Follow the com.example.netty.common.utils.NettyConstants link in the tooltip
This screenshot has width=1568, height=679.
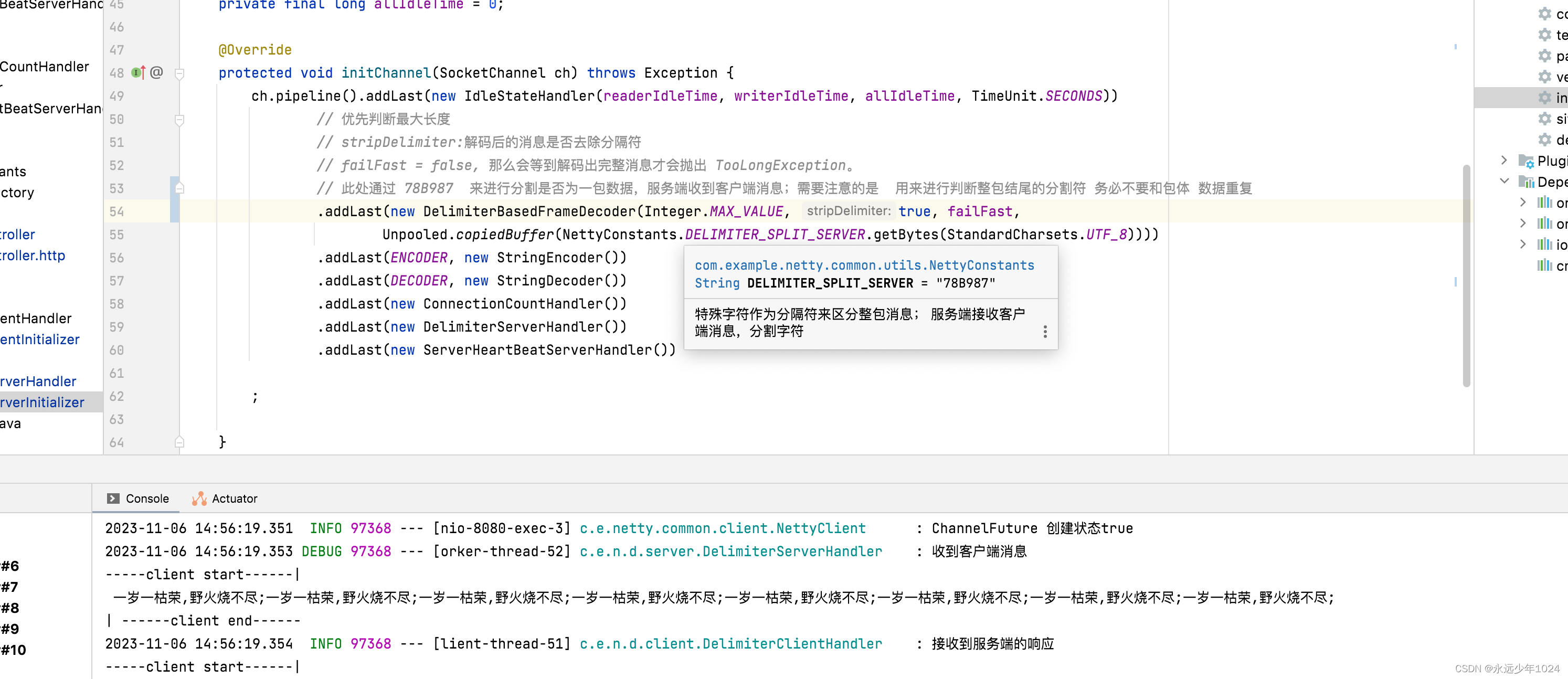[864, 266]
